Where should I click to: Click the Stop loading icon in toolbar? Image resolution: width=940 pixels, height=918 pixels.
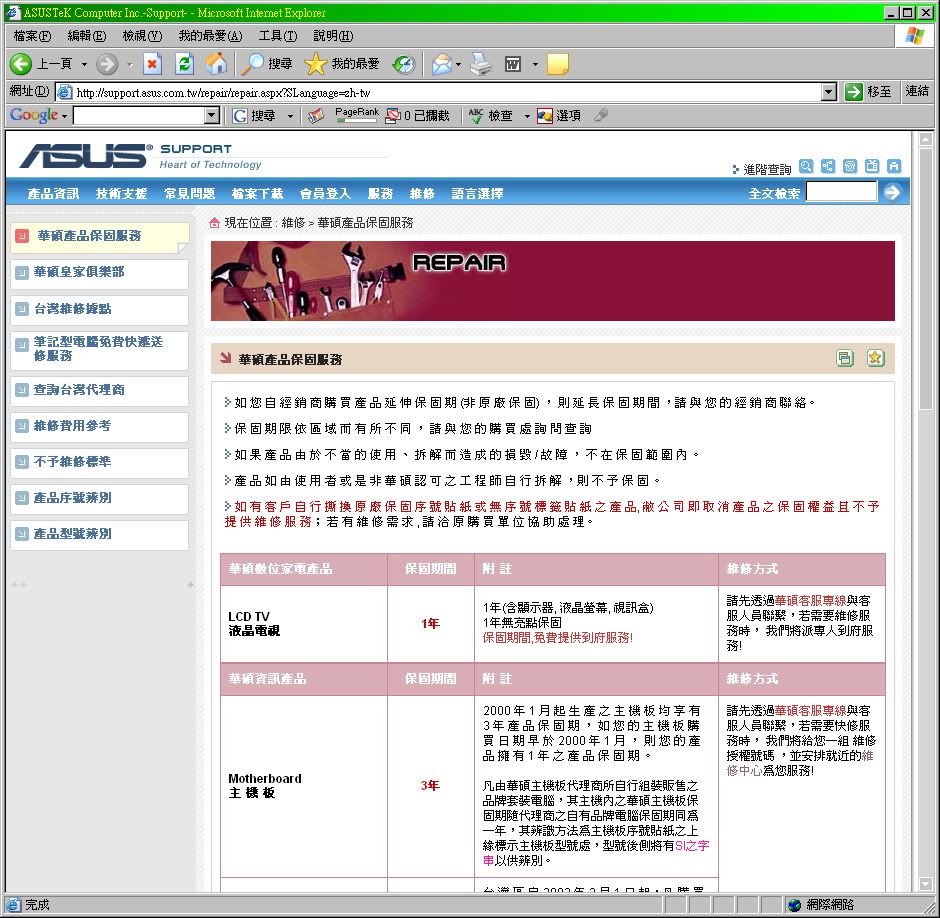(152, 64)
